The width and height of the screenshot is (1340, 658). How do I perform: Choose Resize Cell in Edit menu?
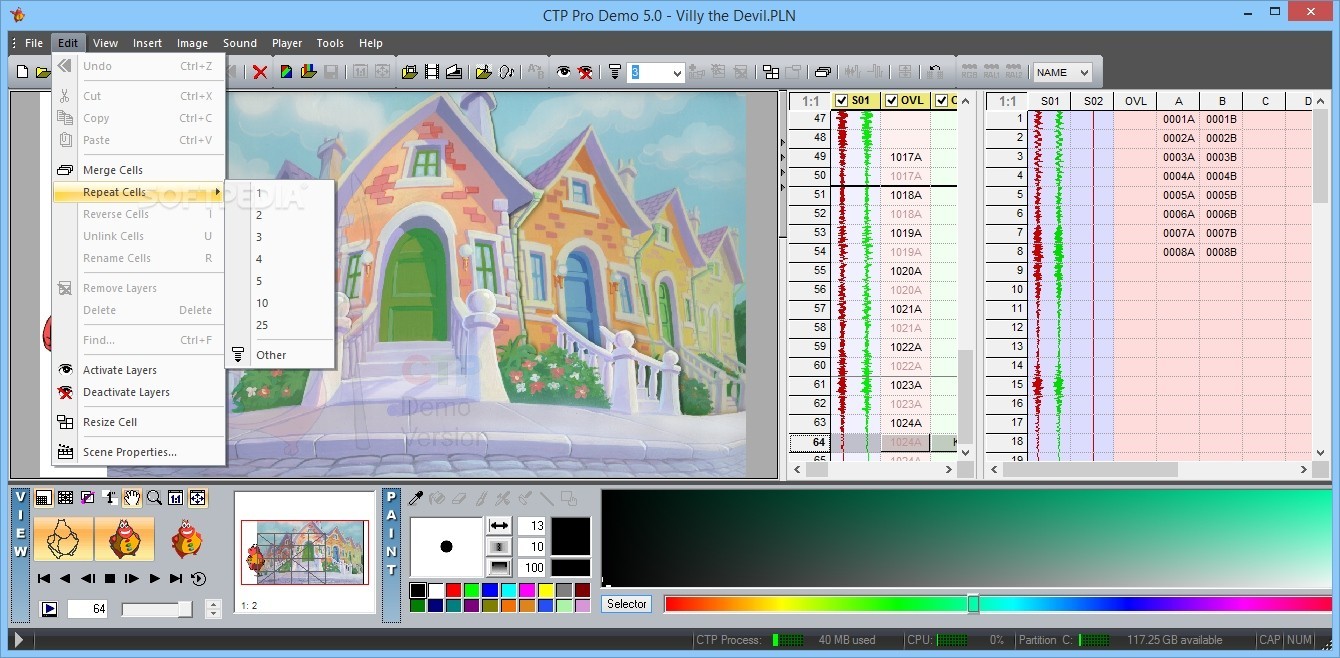pyautogui.click(x=139, y=422)
